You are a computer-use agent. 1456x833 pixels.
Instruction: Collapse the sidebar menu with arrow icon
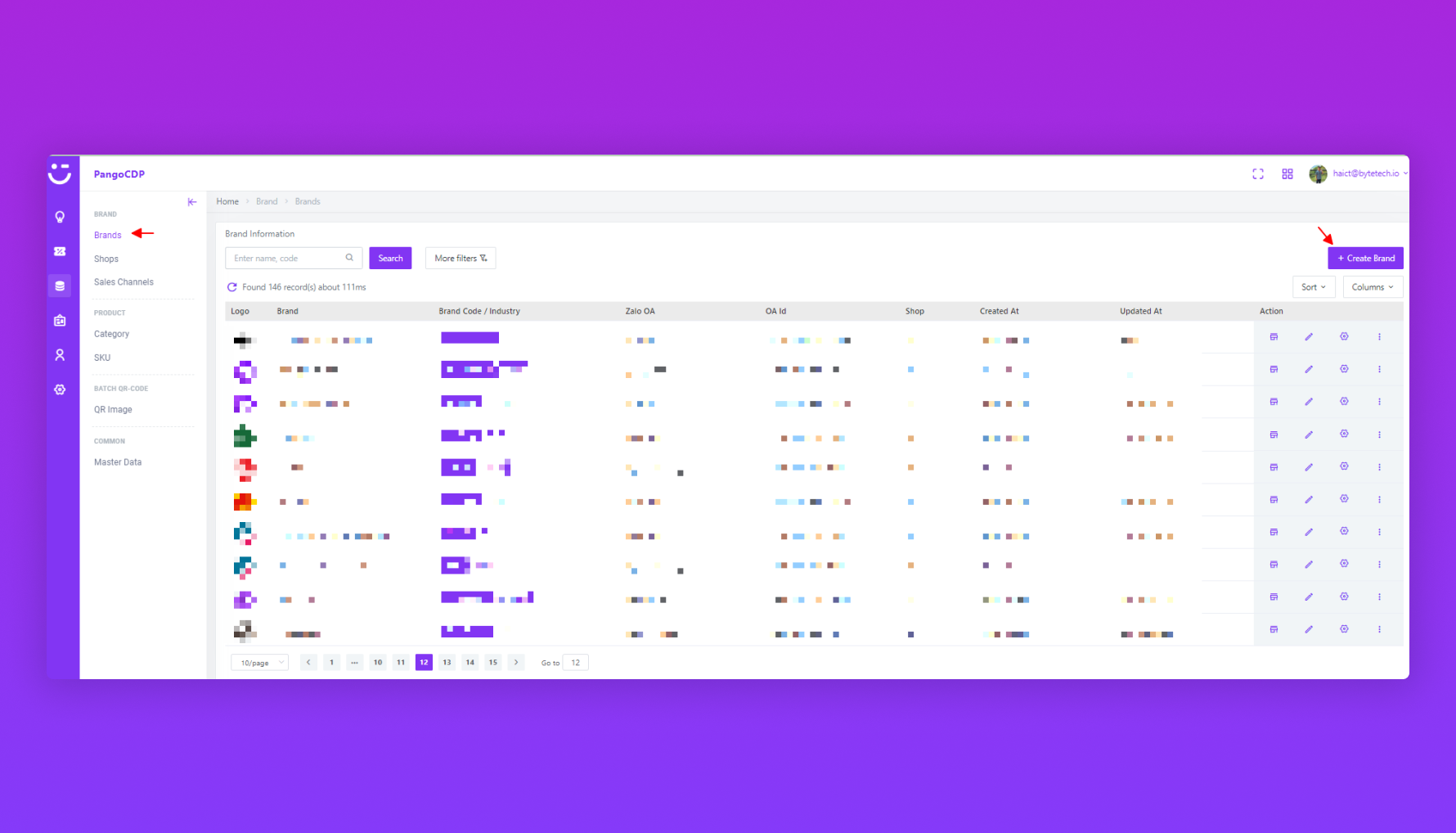192,202
